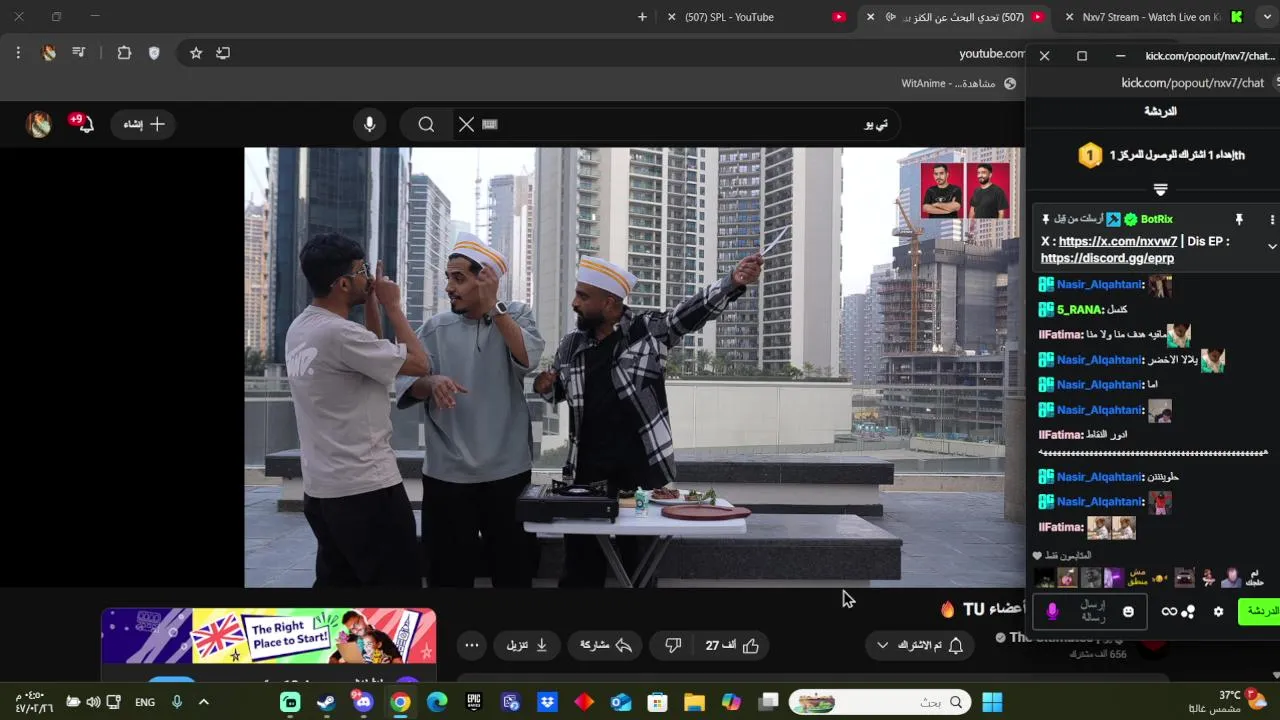Close the Nxv7 Stream tab

pyautogui.click(x=1069, y=17)
